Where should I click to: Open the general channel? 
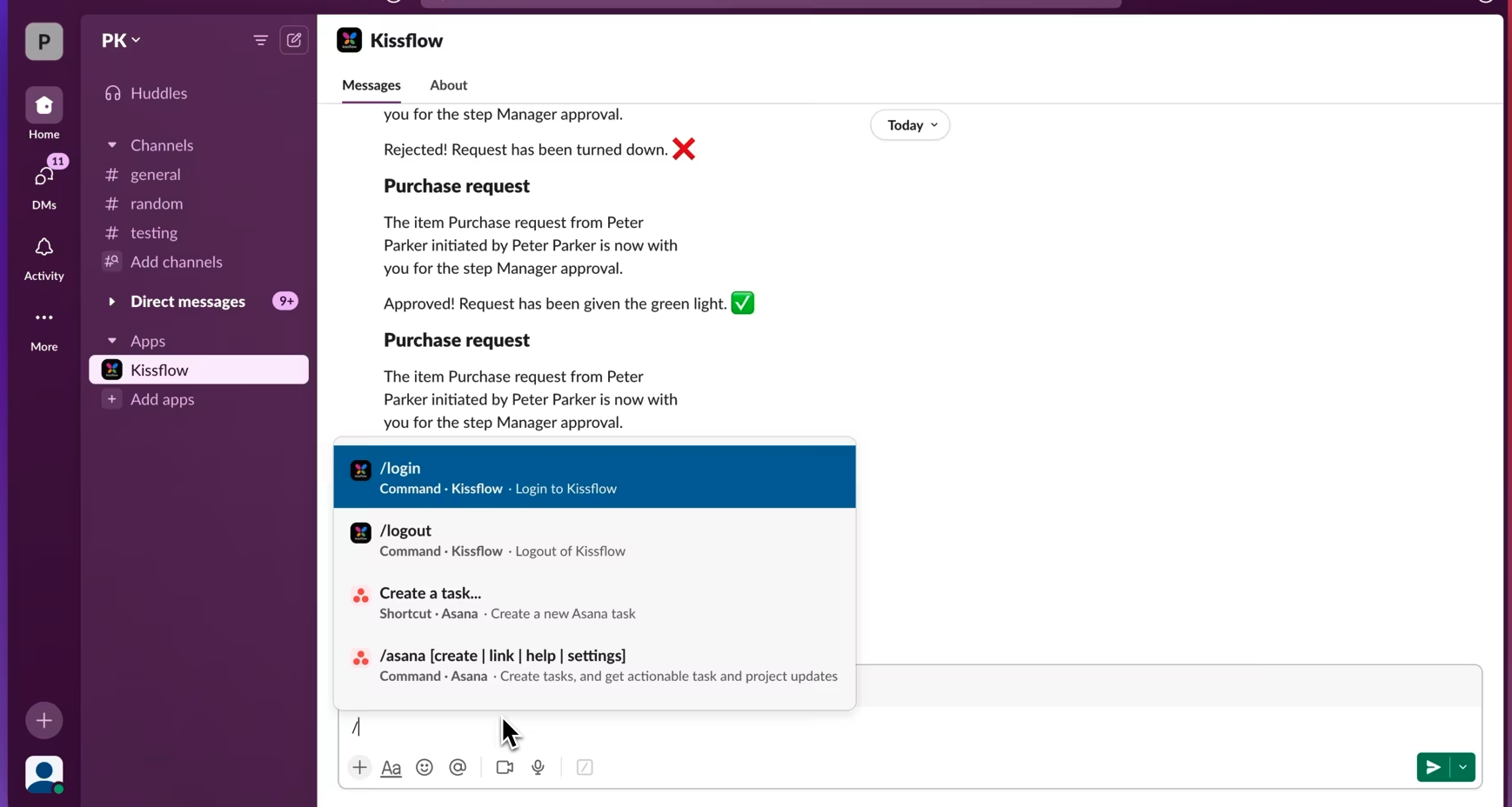[x=198, y=175]
